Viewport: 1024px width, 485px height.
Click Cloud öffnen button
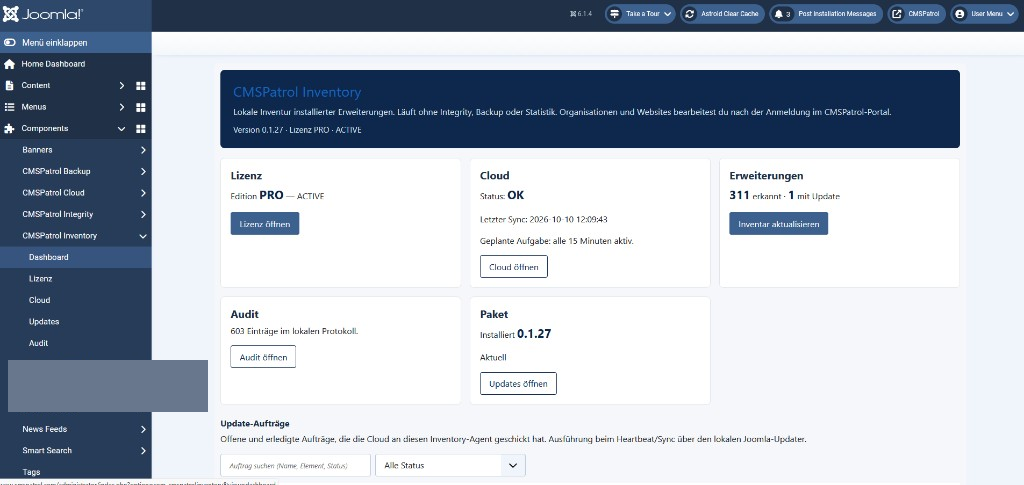514,266
